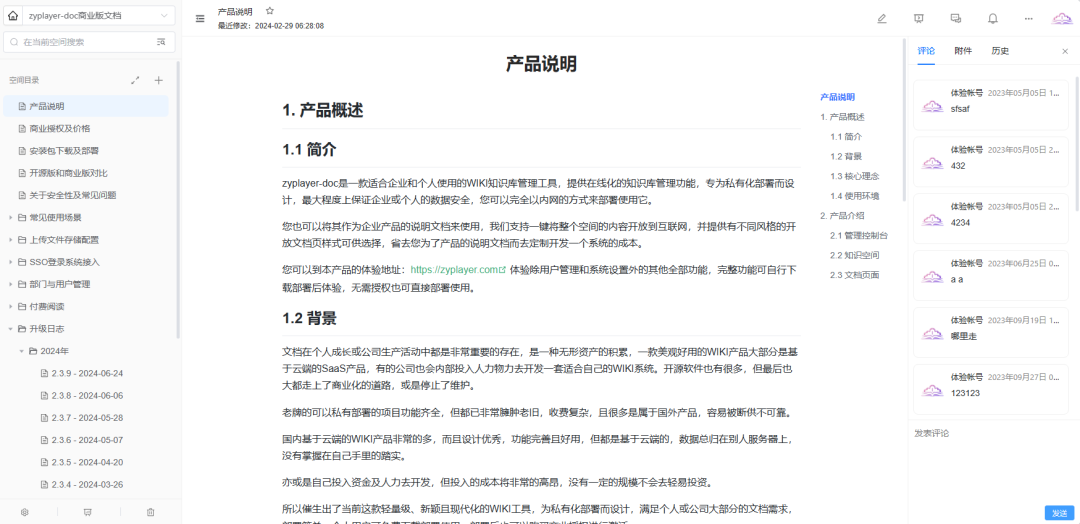
Task: Expand the 常见使用场景 folder
Action: pyautogui.click(x=10, y=218)
